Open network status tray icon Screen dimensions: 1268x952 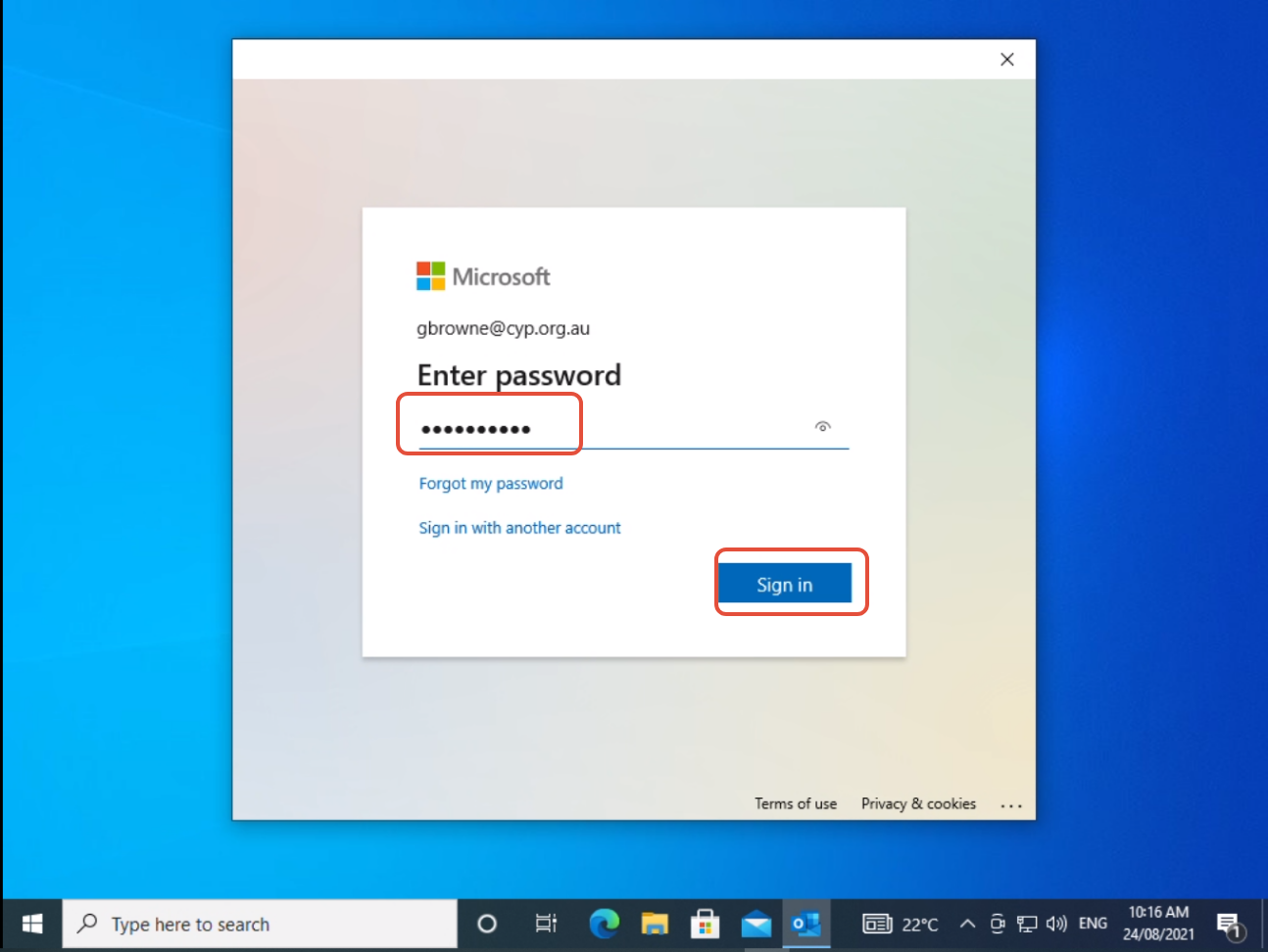[x=1027, y=924]
